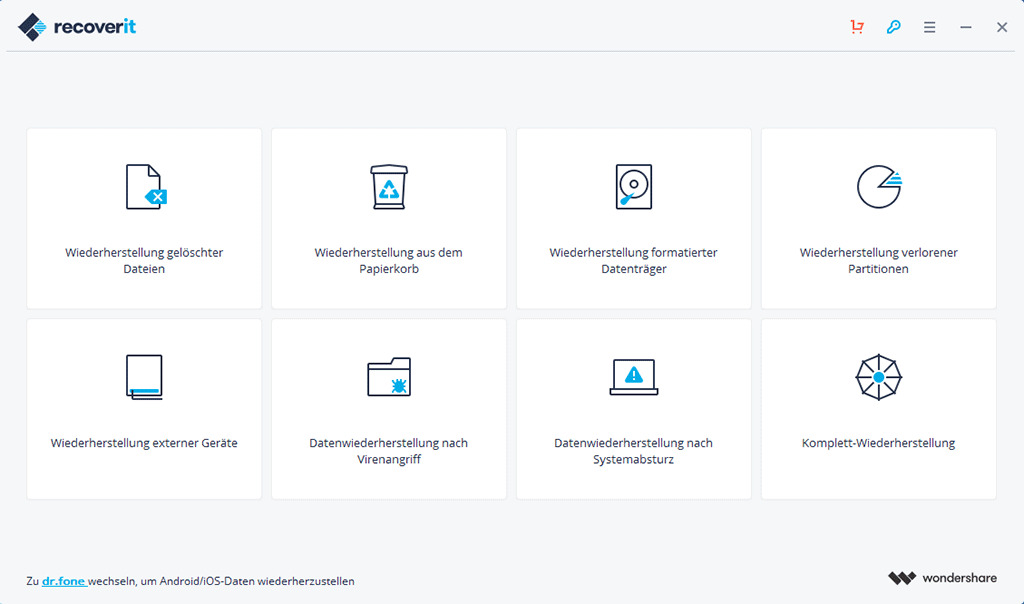Open the hamburger menu

click(x=929, y=27)
